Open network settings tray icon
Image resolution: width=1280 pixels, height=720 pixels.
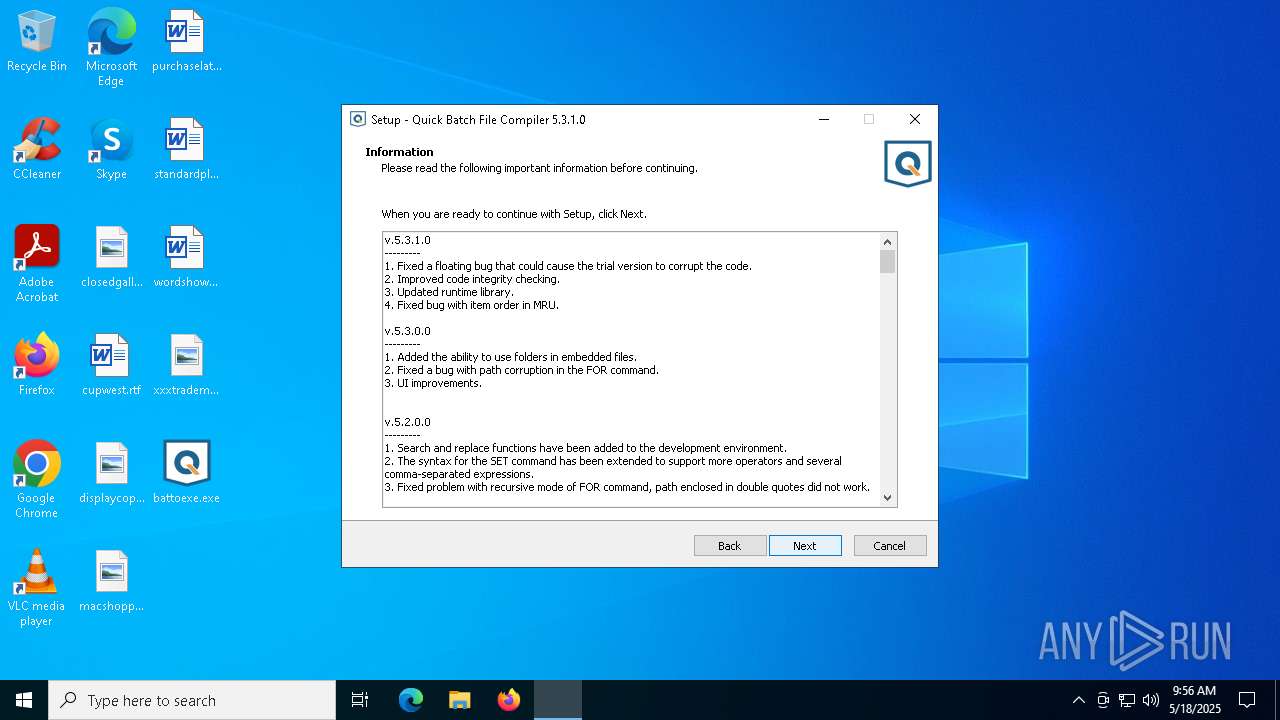point(1127,700)
